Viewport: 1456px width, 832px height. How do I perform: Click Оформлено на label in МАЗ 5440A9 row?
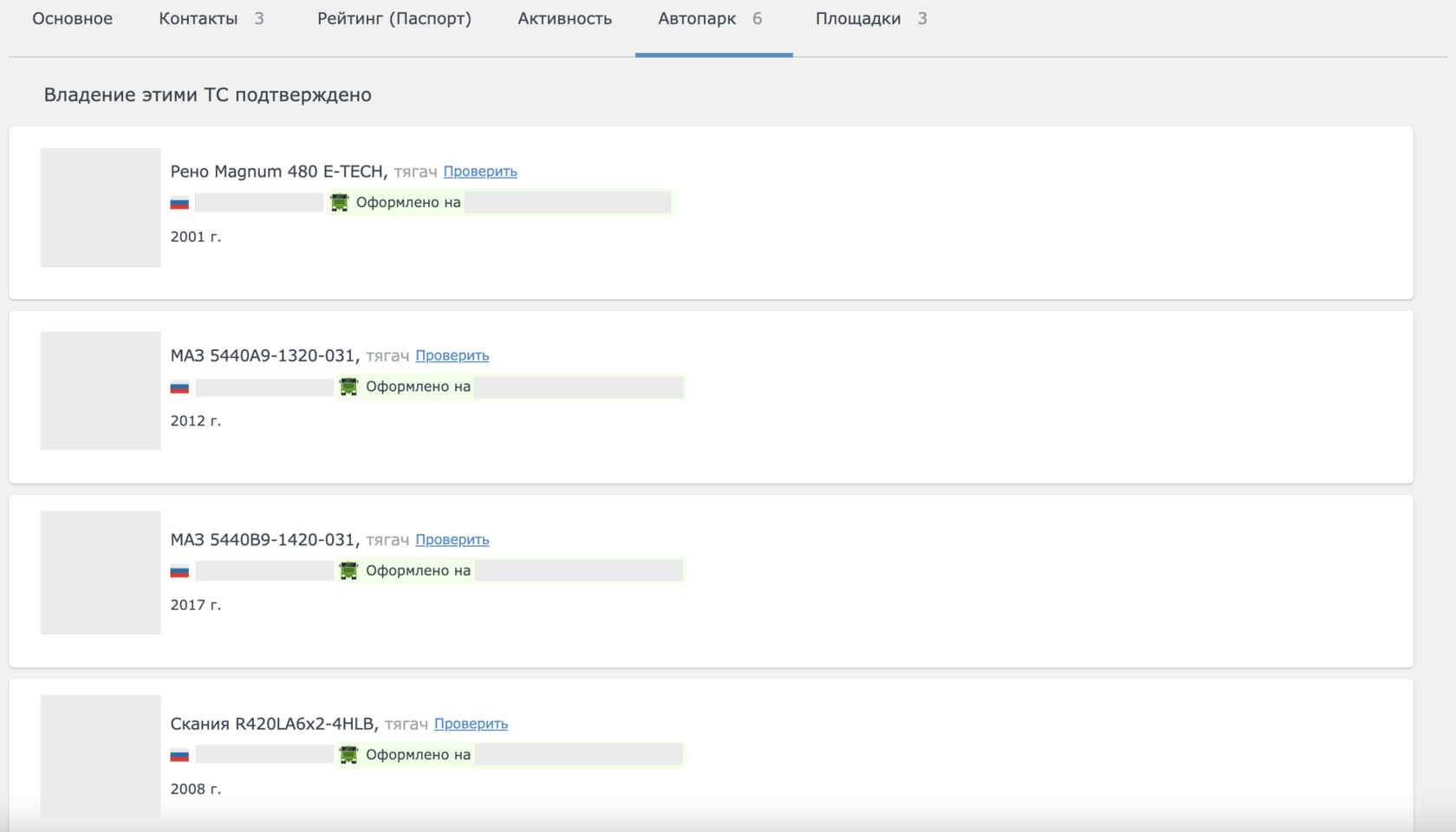coord(418,387)
